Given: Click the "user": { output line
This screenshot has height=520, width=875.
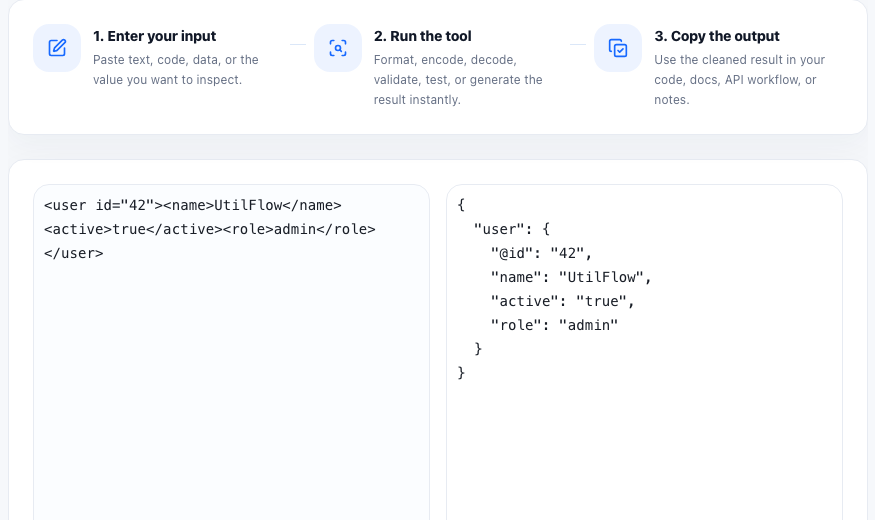Looking at the screenshot, I should pyautogui.click(x=512, y=229).
